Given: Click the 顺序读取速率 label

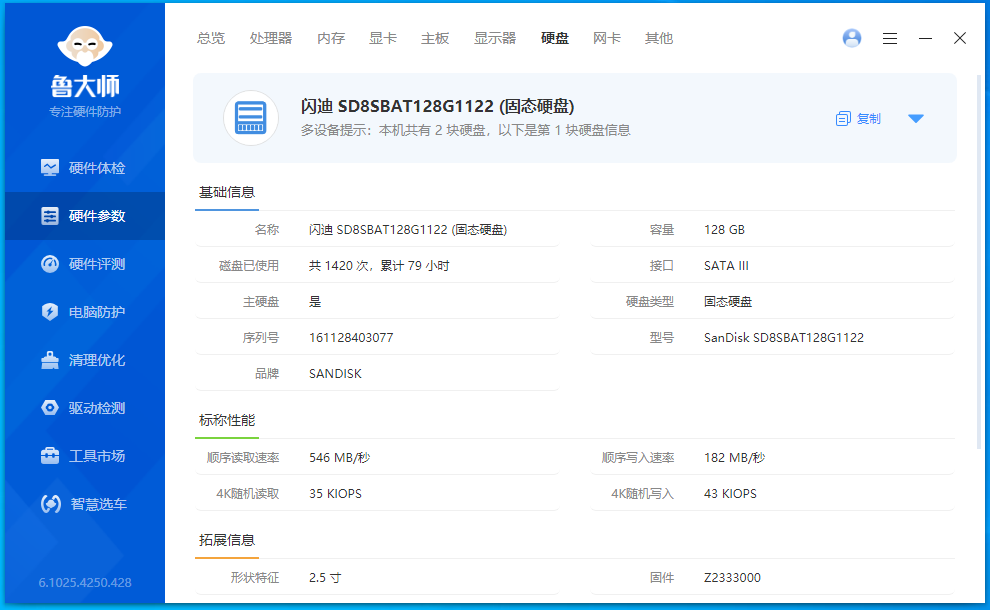Looking at the screenshot, I should point(243,458).
